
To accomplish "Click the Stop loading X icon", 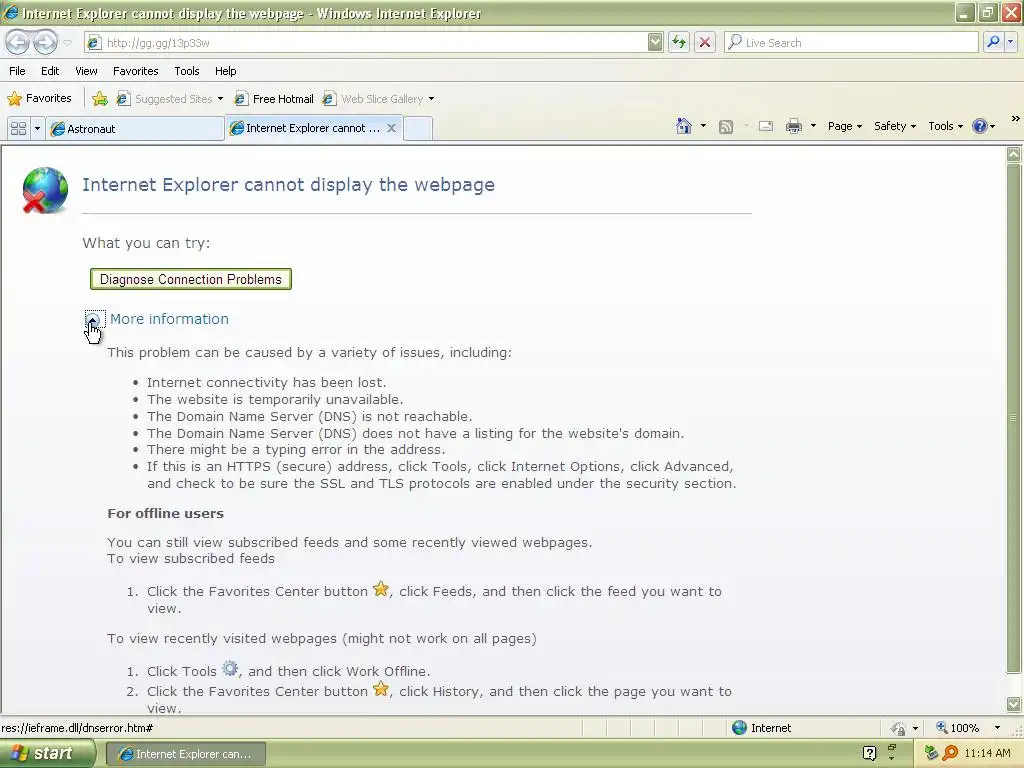I will click(705, 42).
